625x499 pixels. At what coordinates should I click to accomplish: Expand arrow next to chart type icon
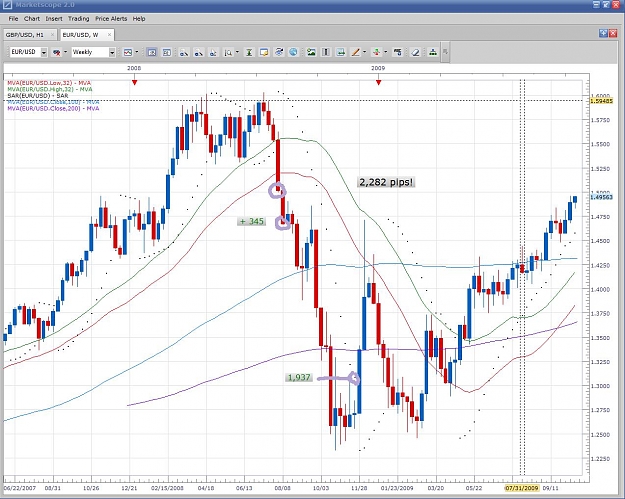137,52
